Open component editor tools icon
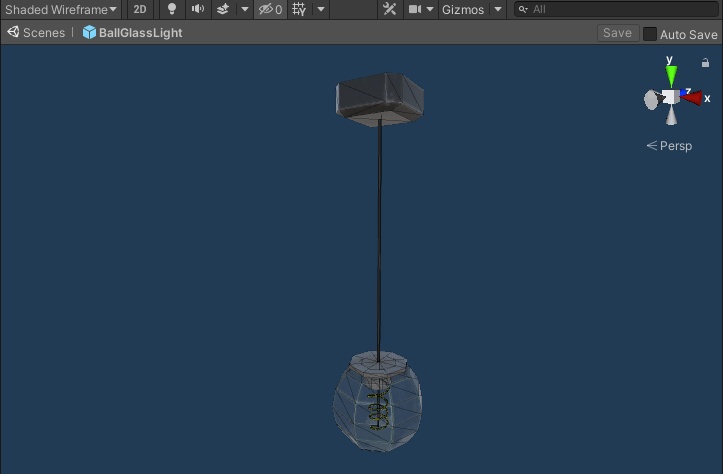 pos(390,9)
